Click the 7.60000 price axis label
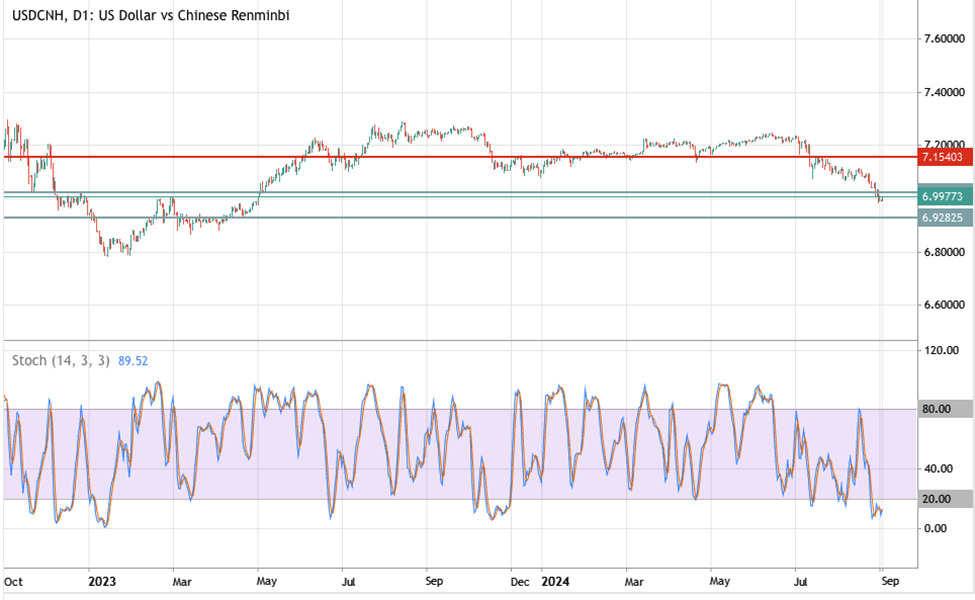975x600 pixels. click(x=944, y=39)
